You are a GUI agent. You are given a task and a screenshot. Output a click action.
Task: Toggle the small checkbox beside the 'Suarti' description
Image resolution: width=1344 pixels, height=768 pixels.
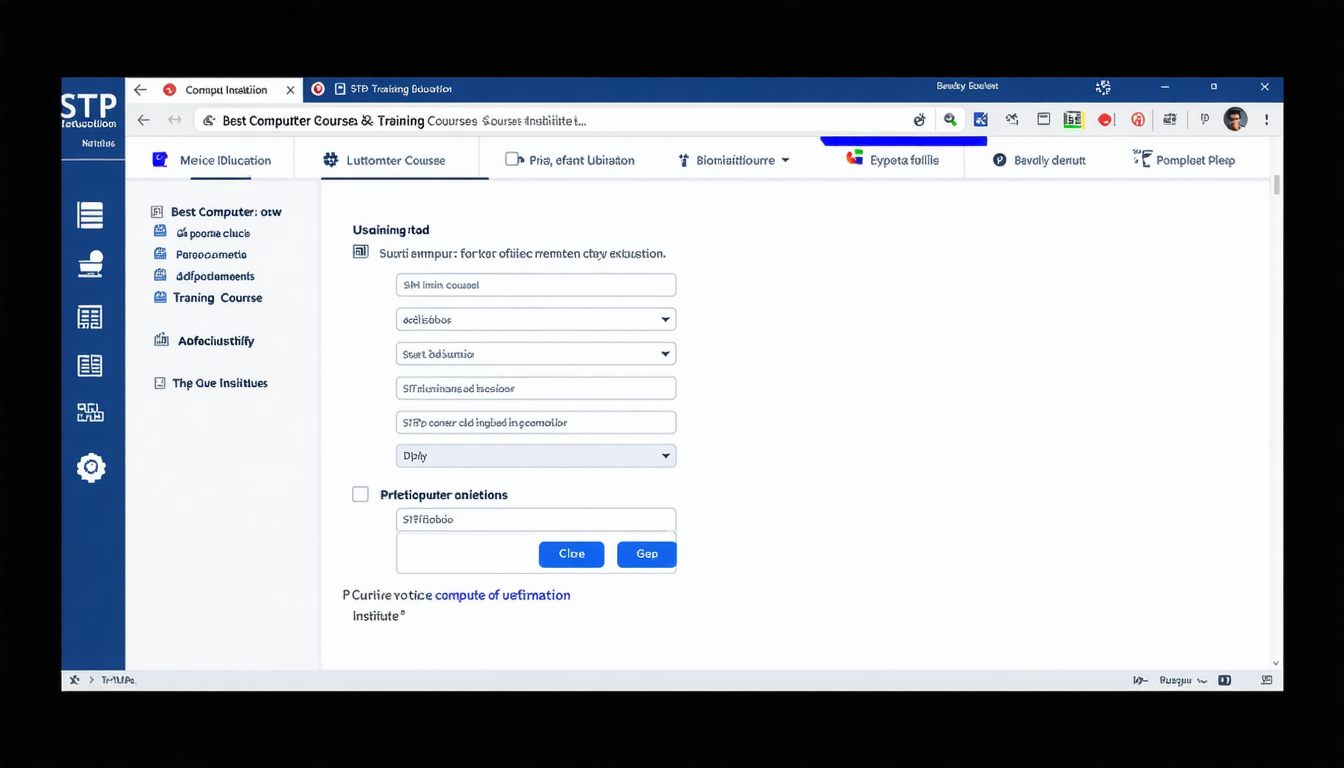tap(361, 252)
